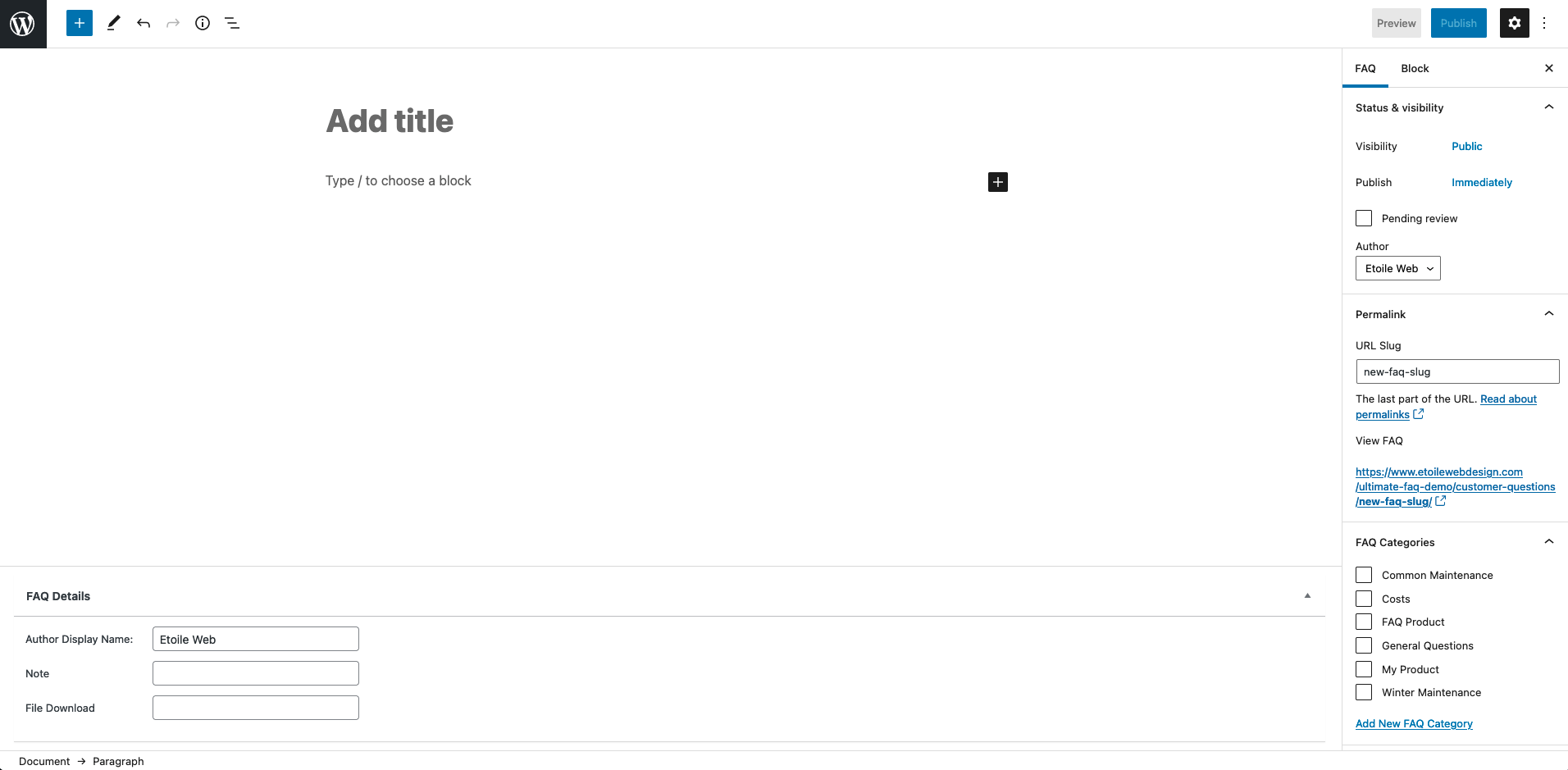Image resolution: width=1568 pixels, height=770 pixels.
Task: Add a block with the black plus icon
Action: tap(998, 182)
